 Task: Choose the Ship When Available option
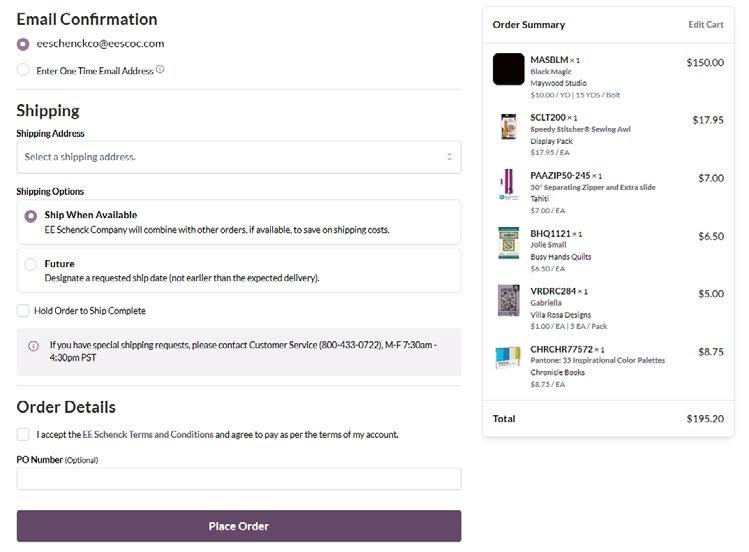pos(30,215)
